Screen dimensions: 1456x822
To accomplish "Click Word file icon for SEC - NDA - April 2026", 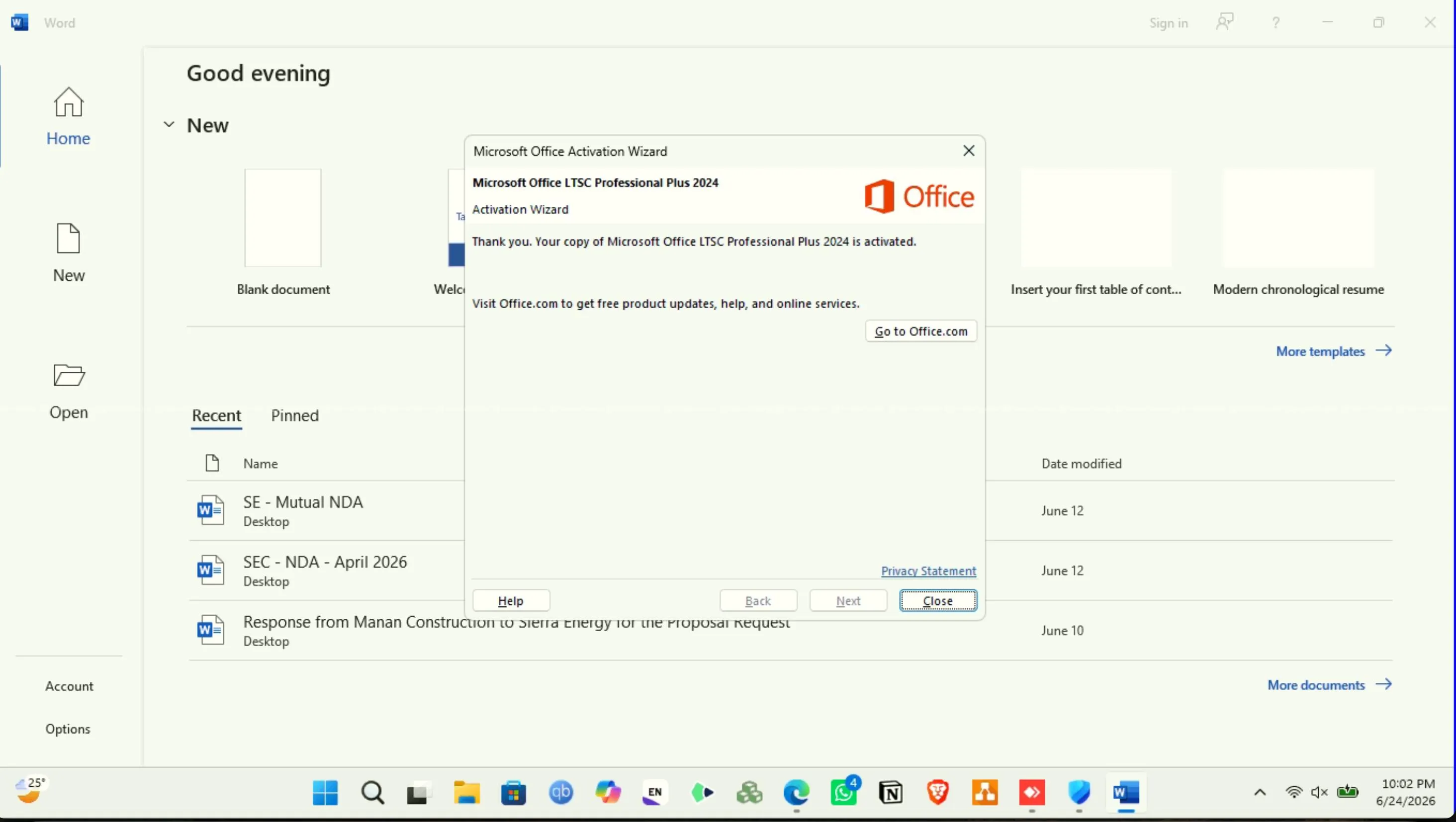I will click(x=211, y=570).
